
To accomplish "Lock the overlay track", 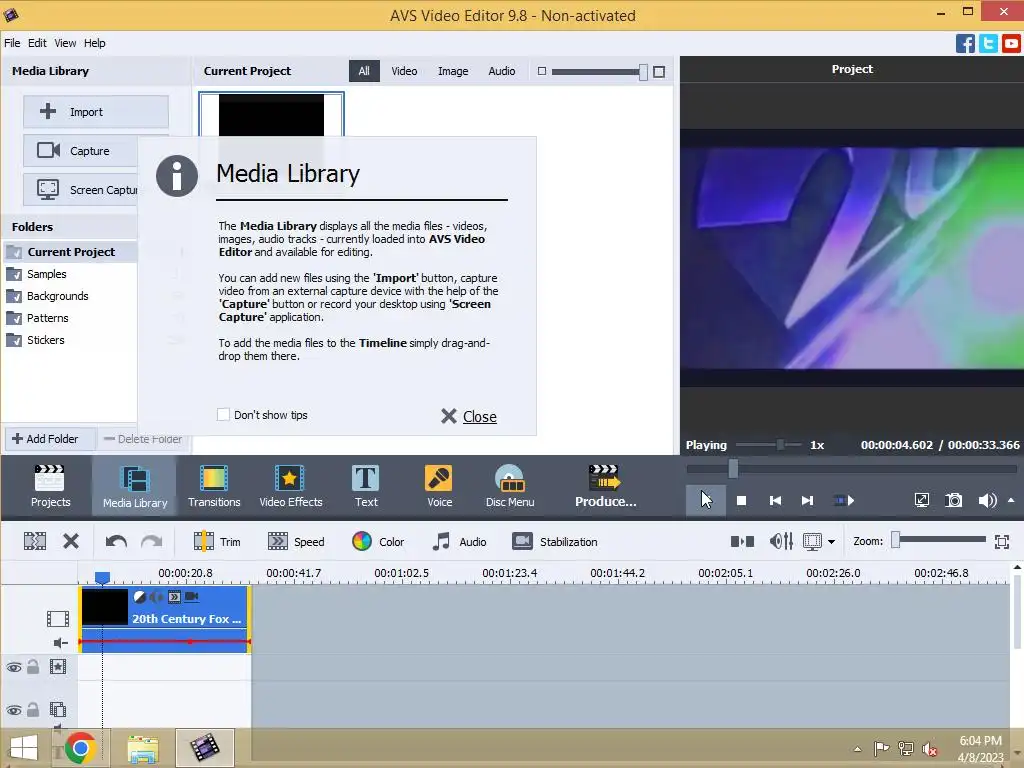I will [33, 709].
